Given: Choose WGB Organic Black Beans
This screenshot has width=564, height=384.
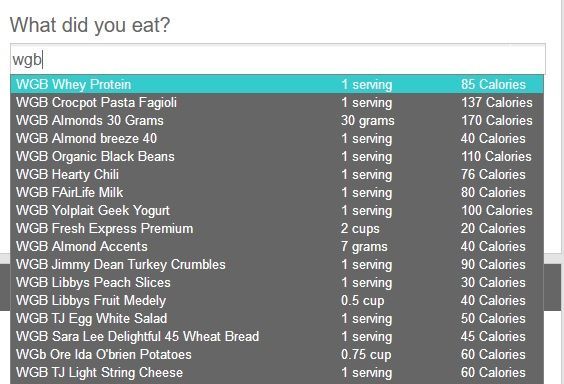Looking at the screenshot, I should [277, 156].
